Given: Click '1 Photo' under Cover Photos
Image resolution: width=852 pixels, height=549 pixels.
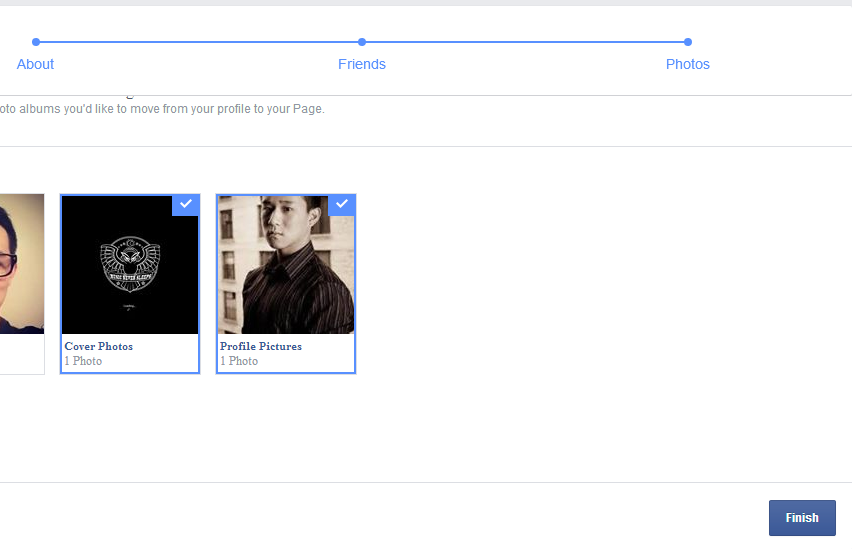Looking at the screenshot, I should (83, 361).
